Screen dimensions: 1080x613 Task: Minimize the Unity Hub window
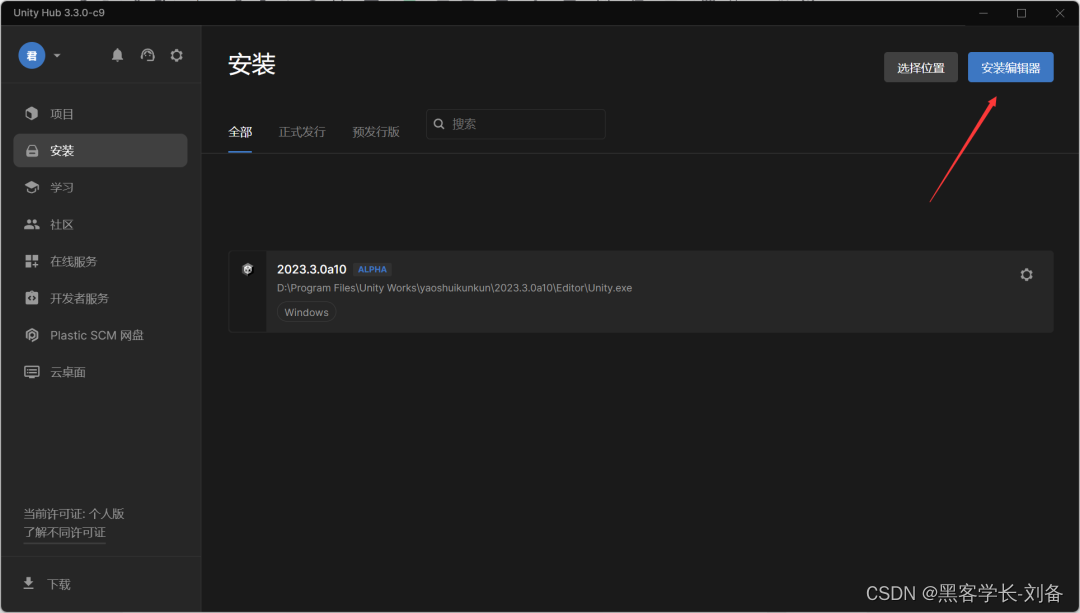coord(984,13)
